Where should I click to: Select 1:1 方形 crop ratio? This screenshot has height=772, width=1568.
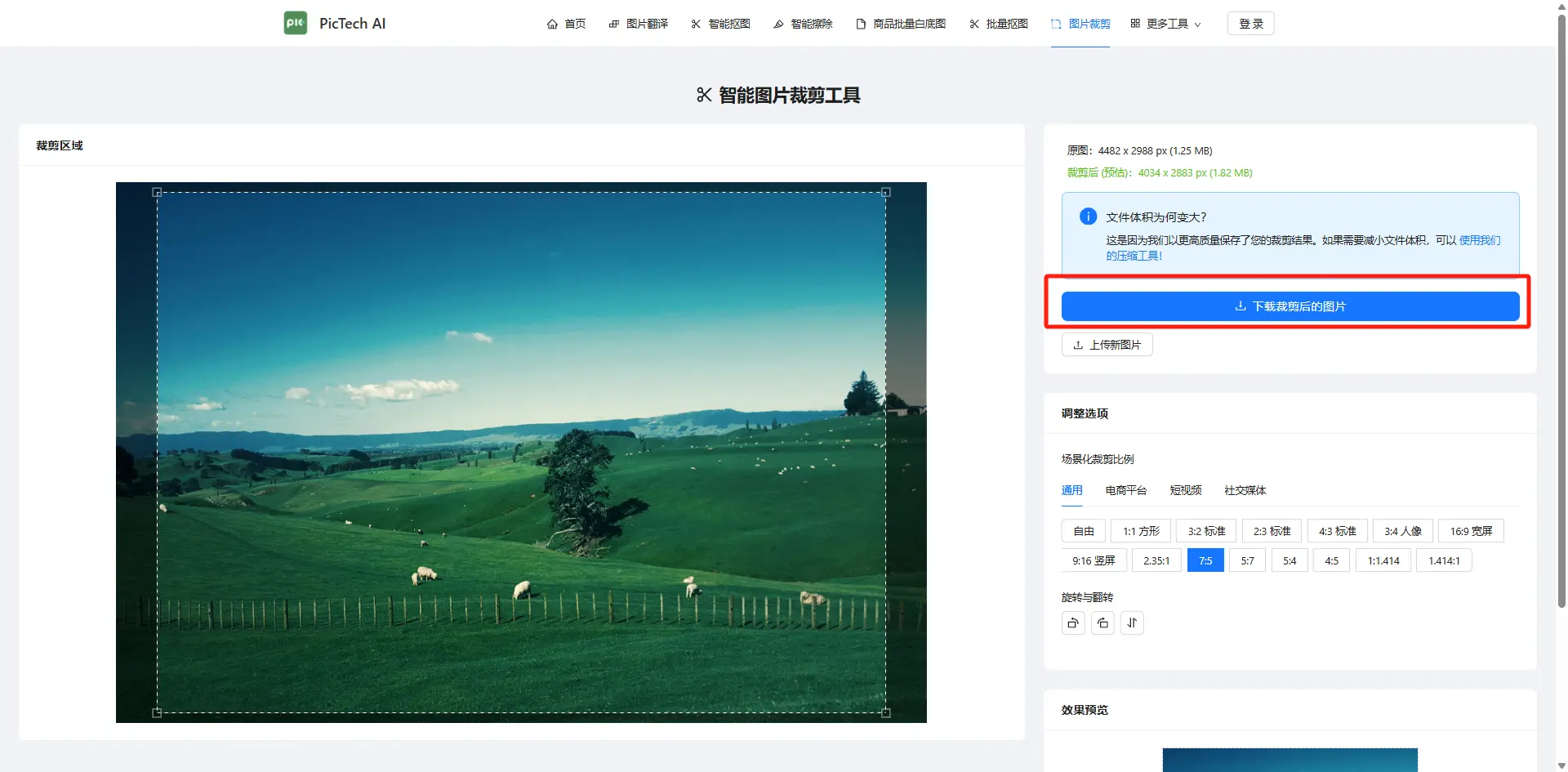coord(1141,531)
